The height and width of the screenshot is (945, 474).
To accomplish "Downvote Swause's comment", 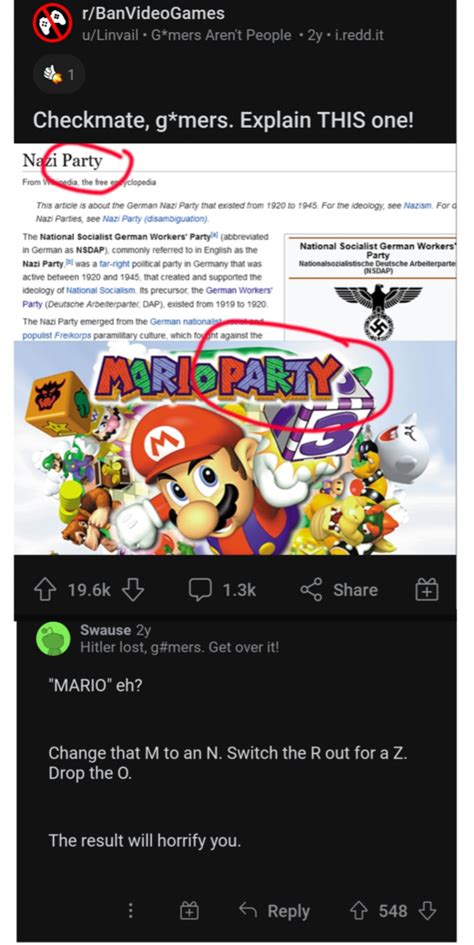I will [x=427, y=911].
